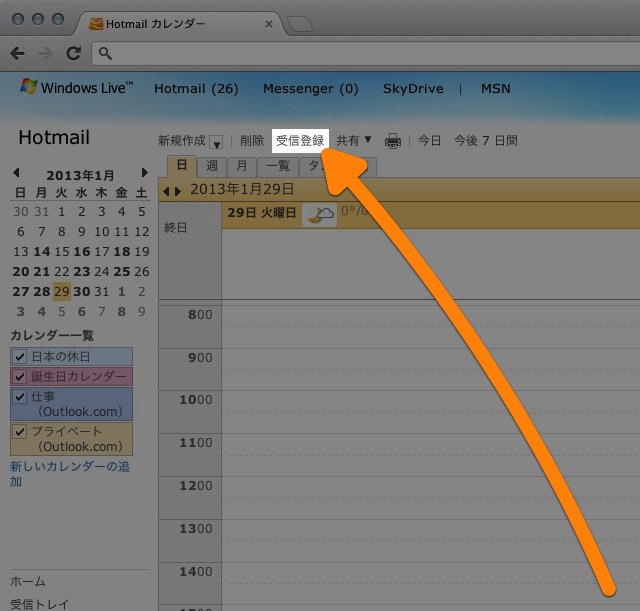The width and height of the screenshot is (640, 611).
Task: Go to previous month in mini calendar
Action: click(x=16, y=173)
